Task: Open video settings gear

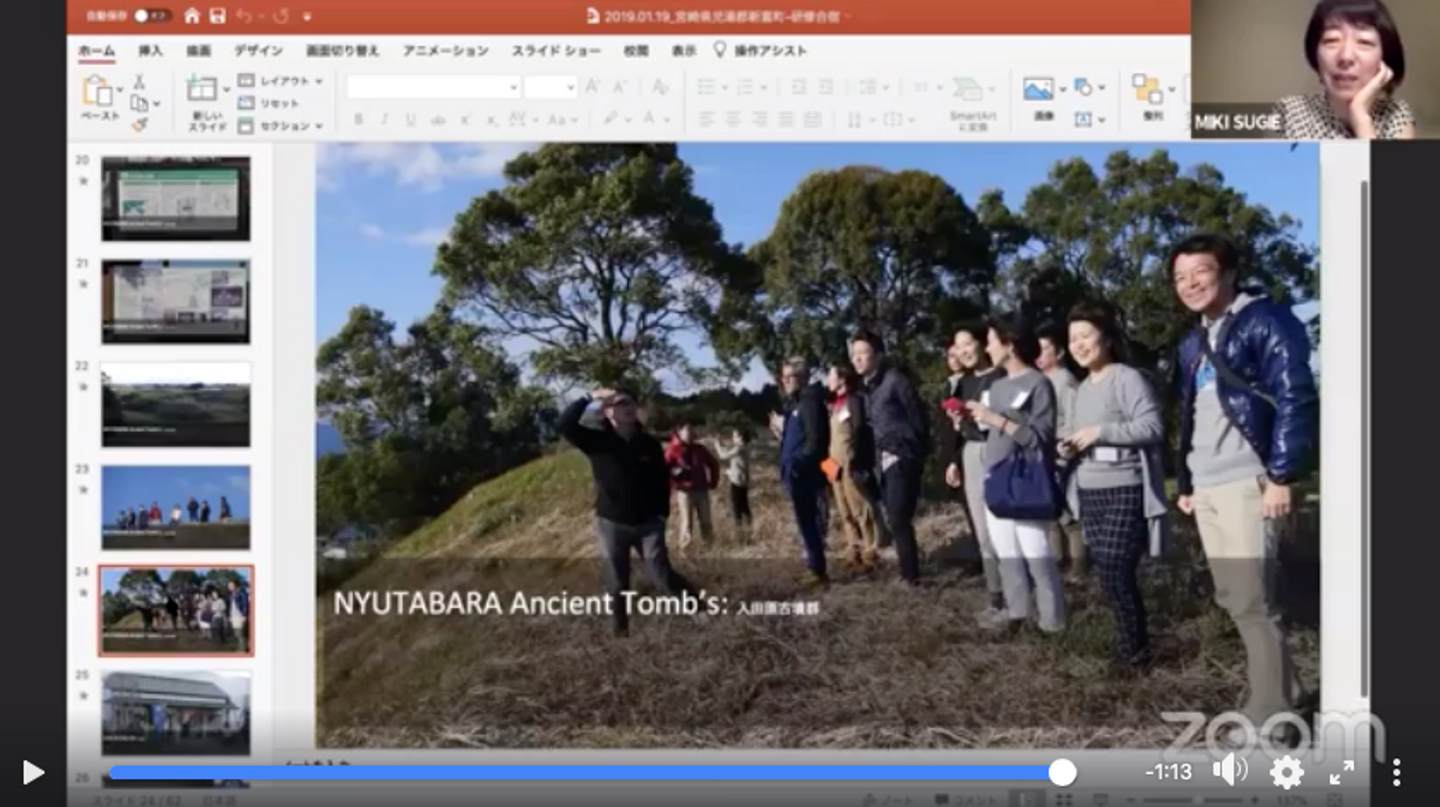Action: tap(1286, 772)
